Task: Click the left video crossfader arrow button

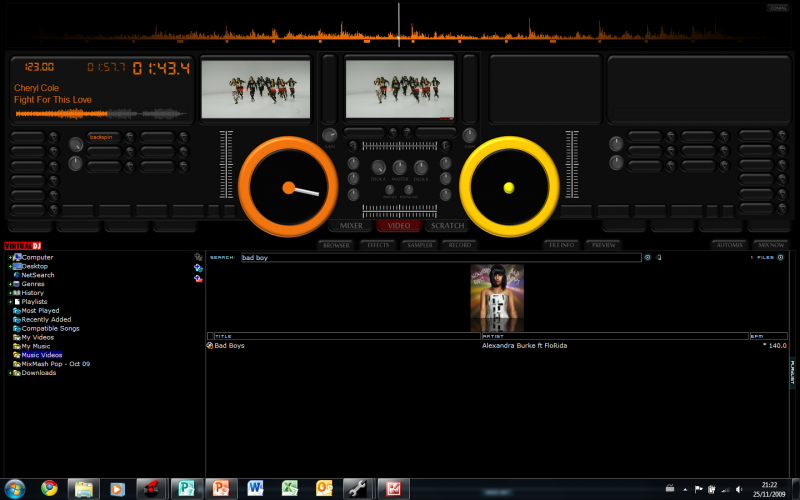Action: pyautogui.click(x=353, y=146)
